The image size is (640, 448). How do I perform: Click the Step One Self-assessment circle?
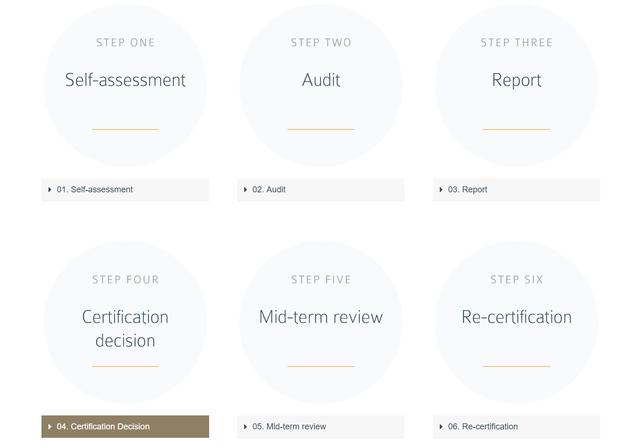[125, 85]
